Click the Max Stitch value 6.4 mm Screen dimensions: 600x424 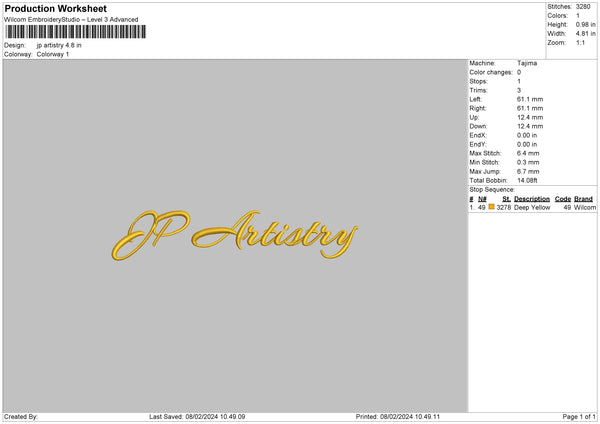click(x=528, y=153)
